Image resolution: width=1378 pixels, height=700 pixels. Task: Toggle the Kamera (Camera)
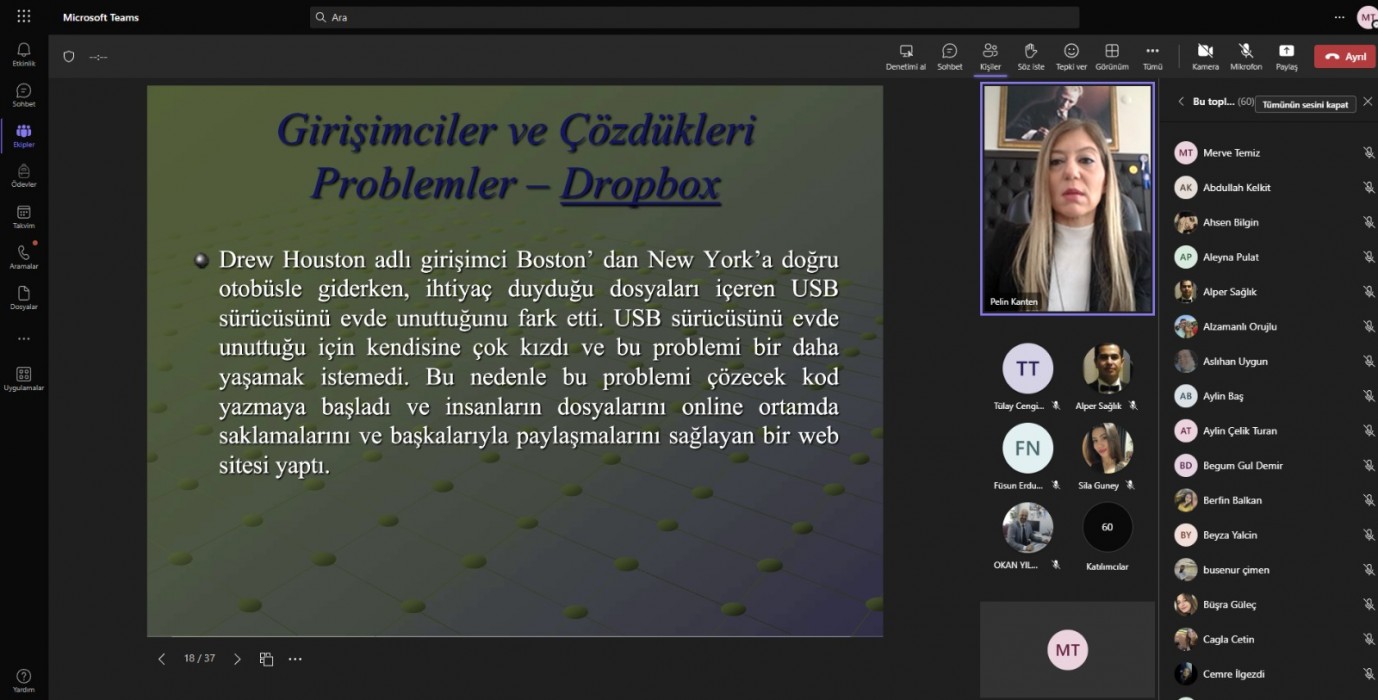tap(1205, 57)
